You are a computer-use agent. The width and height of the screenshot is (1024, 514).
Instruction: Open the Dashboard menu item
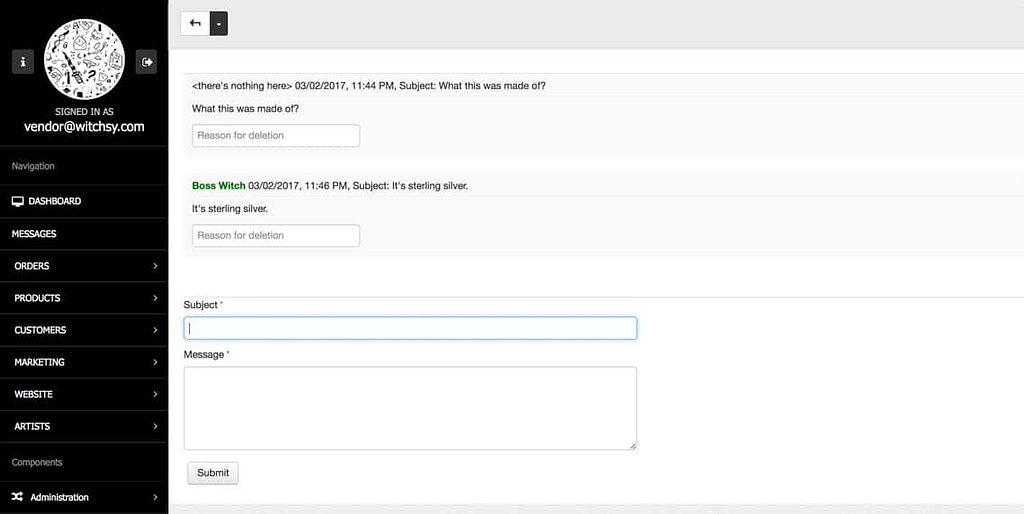(55, 201)
